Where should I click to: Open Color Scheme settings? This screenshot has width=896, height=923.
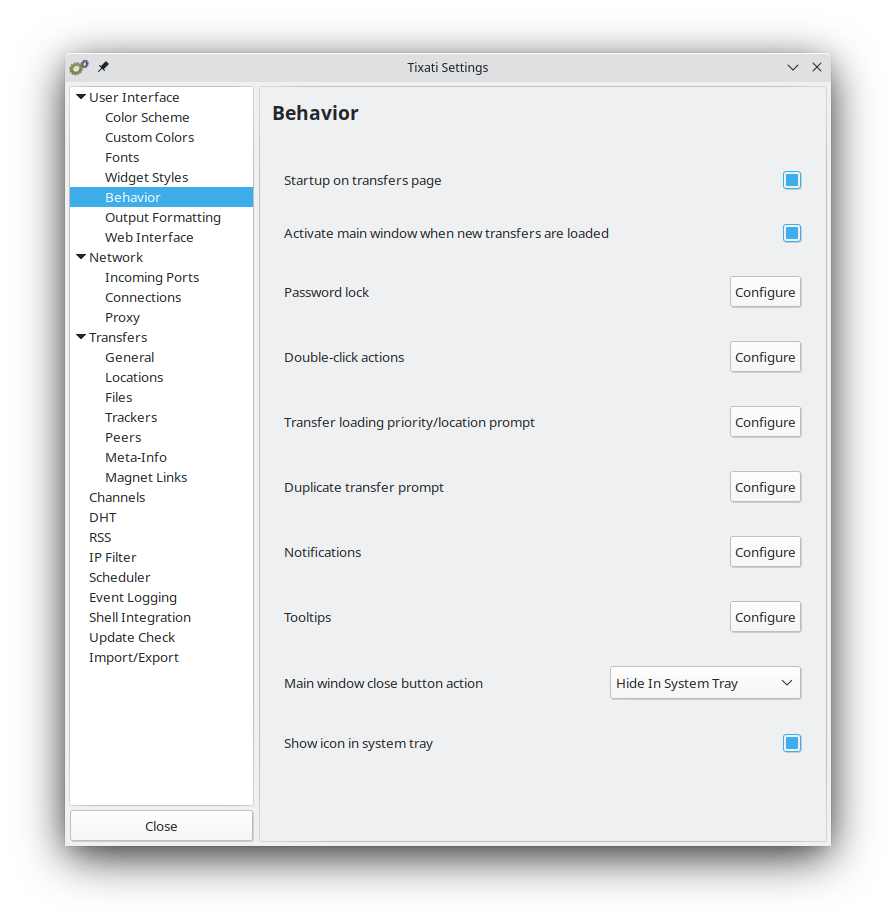click(147, 117)
